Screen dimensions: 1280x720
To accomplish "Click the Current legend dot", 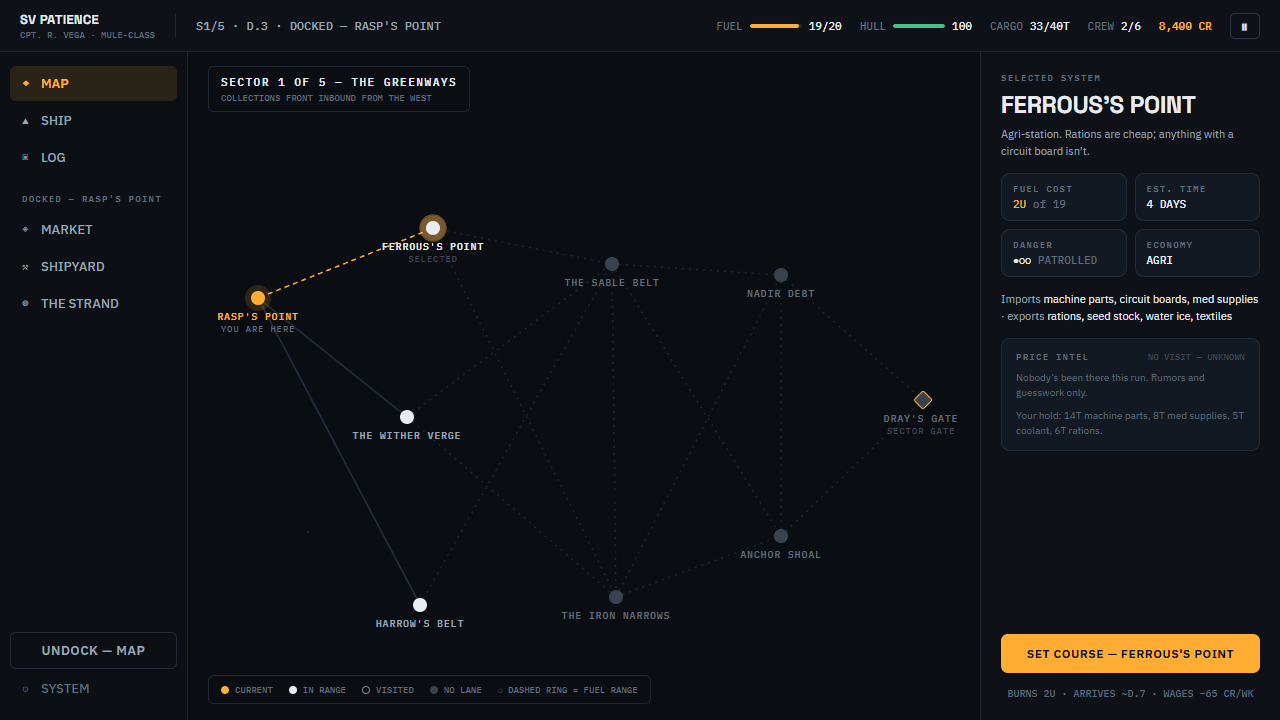I will [225, 690].
